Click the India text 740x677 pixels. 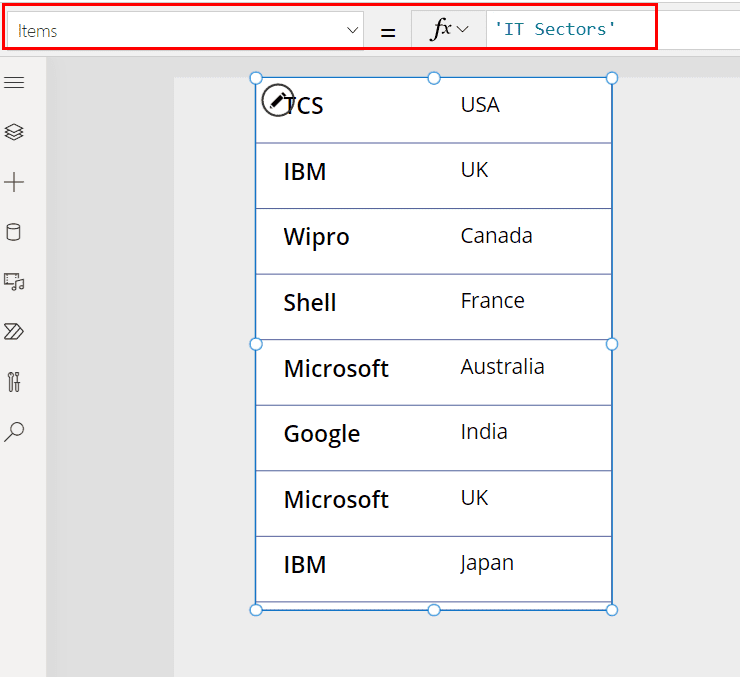484,432
